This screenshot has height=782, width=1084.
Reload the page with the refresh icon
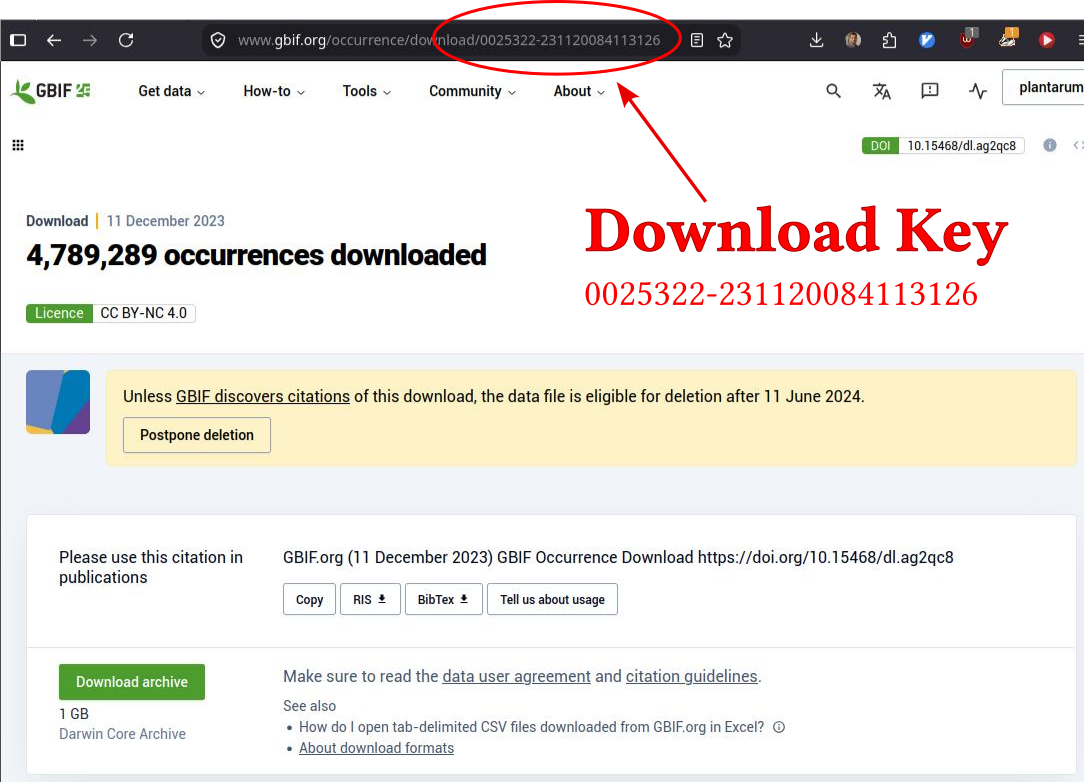coord(126,40)
